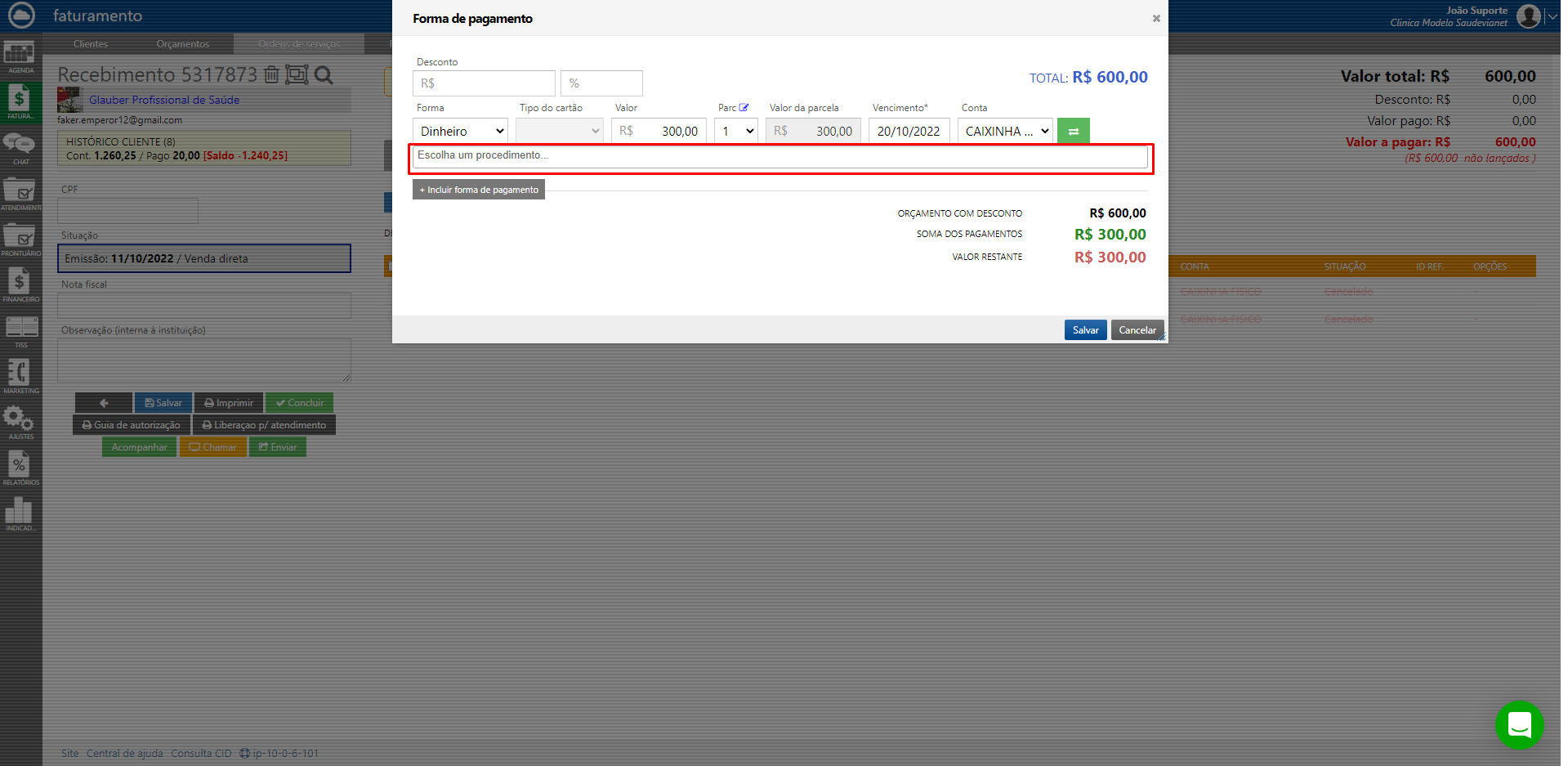Open the support chat bubble widget
This screenshot has width=1568, height=766.
click(1519, 724)
